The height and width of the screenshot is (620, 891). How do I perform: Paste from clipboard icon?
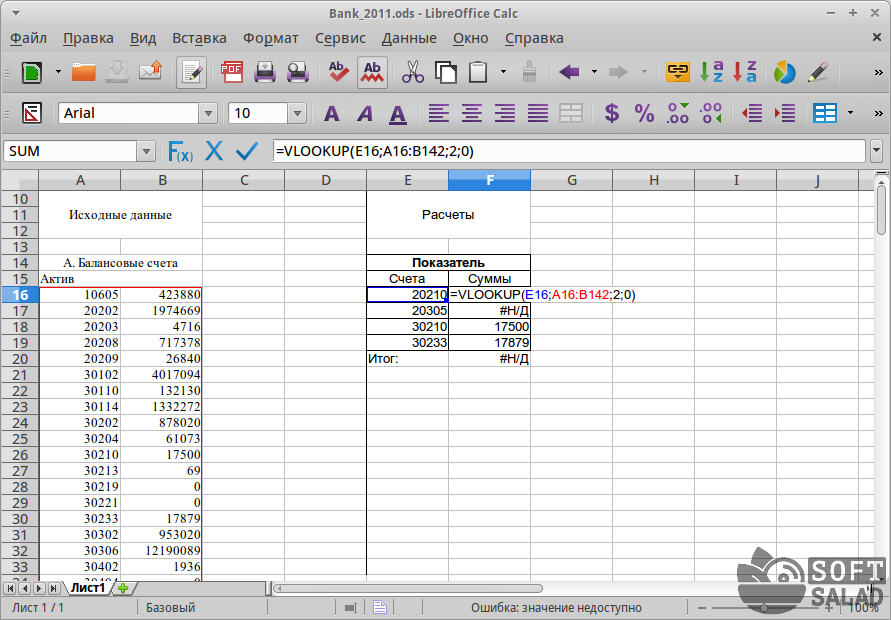point(478,73)
